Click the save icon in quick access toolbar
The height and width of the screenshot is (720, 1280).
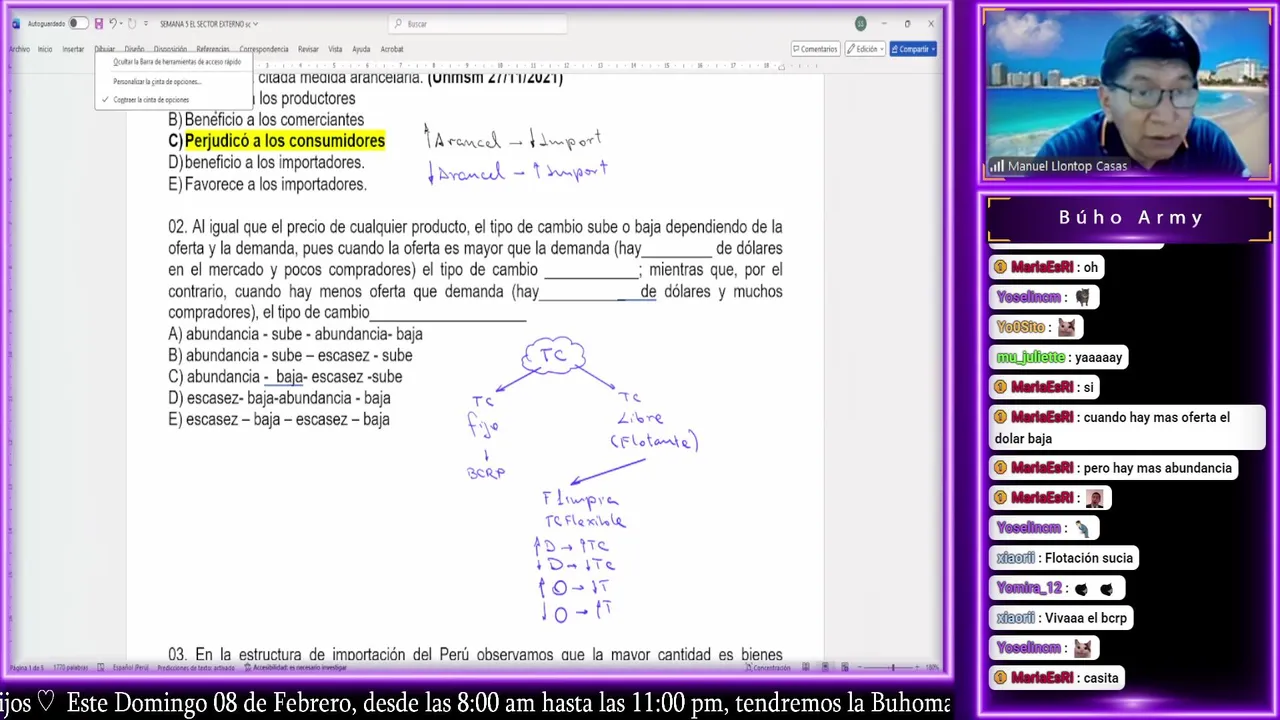point(98,23)
